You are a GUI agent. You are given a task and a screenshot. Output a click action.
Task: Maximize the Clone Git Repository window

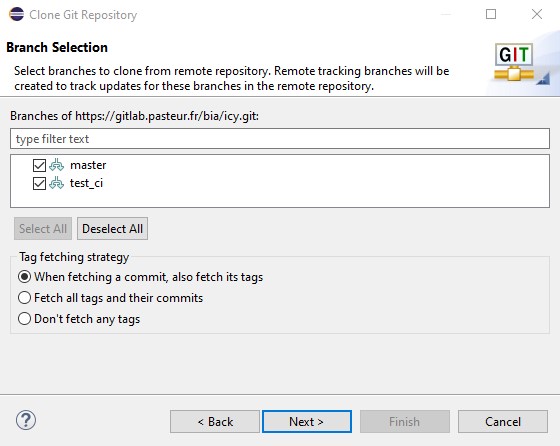point(491,14)
